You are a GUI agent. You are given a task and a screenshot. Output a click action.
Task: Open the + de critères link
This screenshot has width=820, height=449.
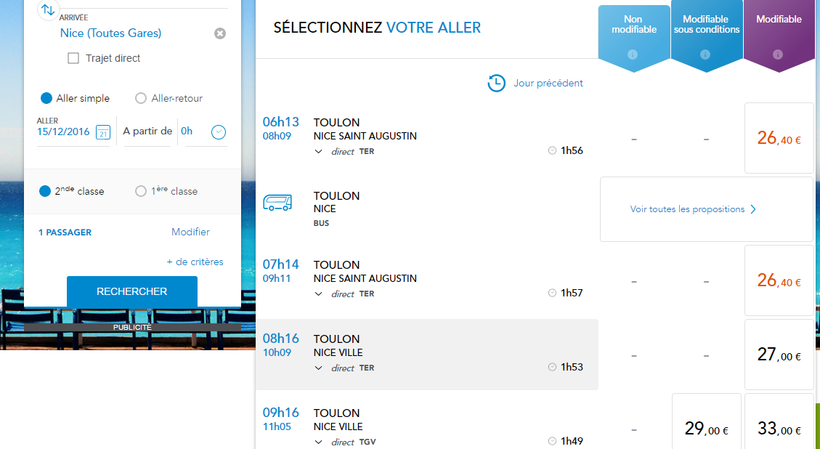(194, 262)
